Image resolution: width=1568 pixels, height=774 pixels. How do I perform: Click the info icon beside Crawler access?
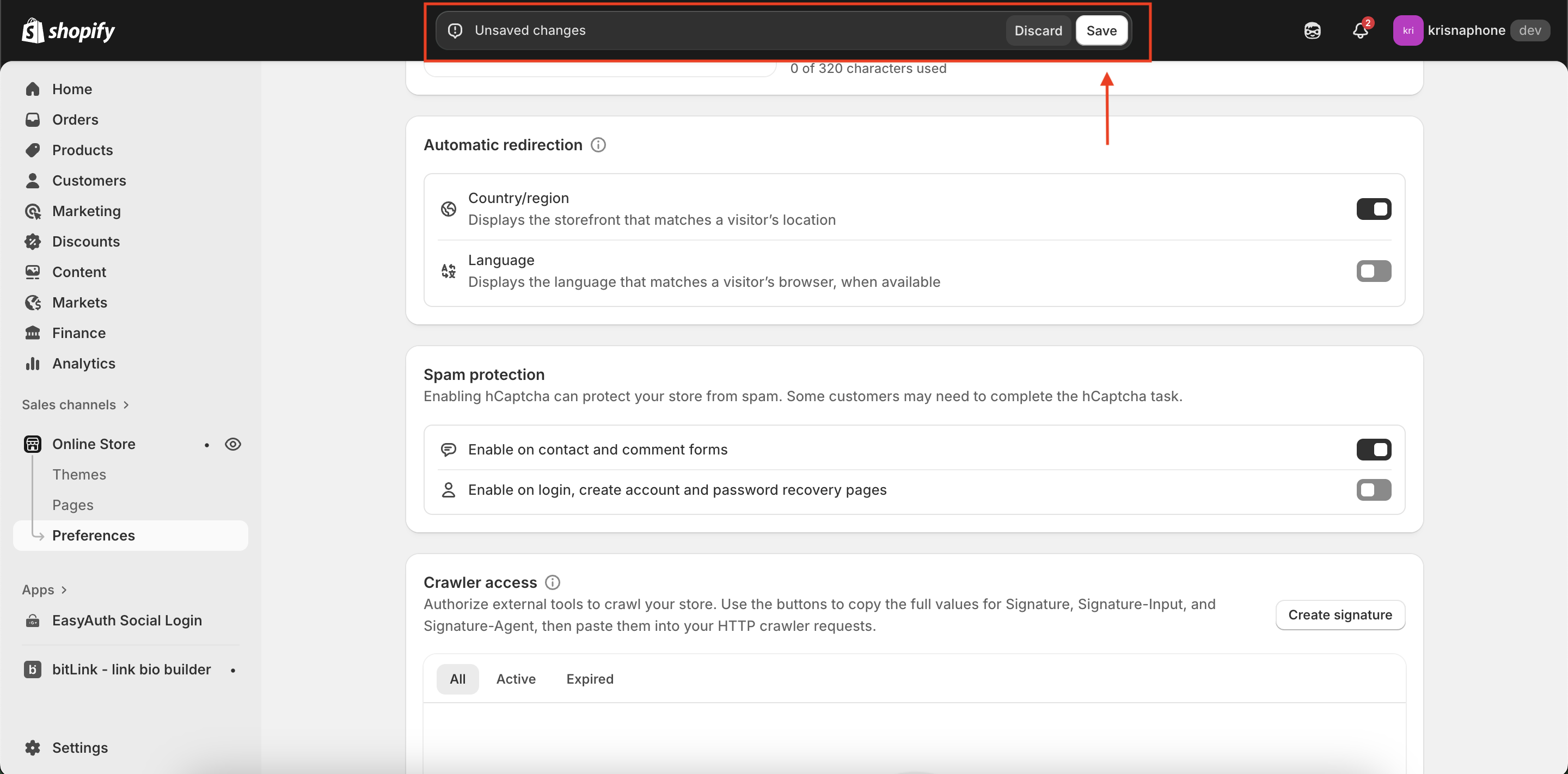(552, 582)
